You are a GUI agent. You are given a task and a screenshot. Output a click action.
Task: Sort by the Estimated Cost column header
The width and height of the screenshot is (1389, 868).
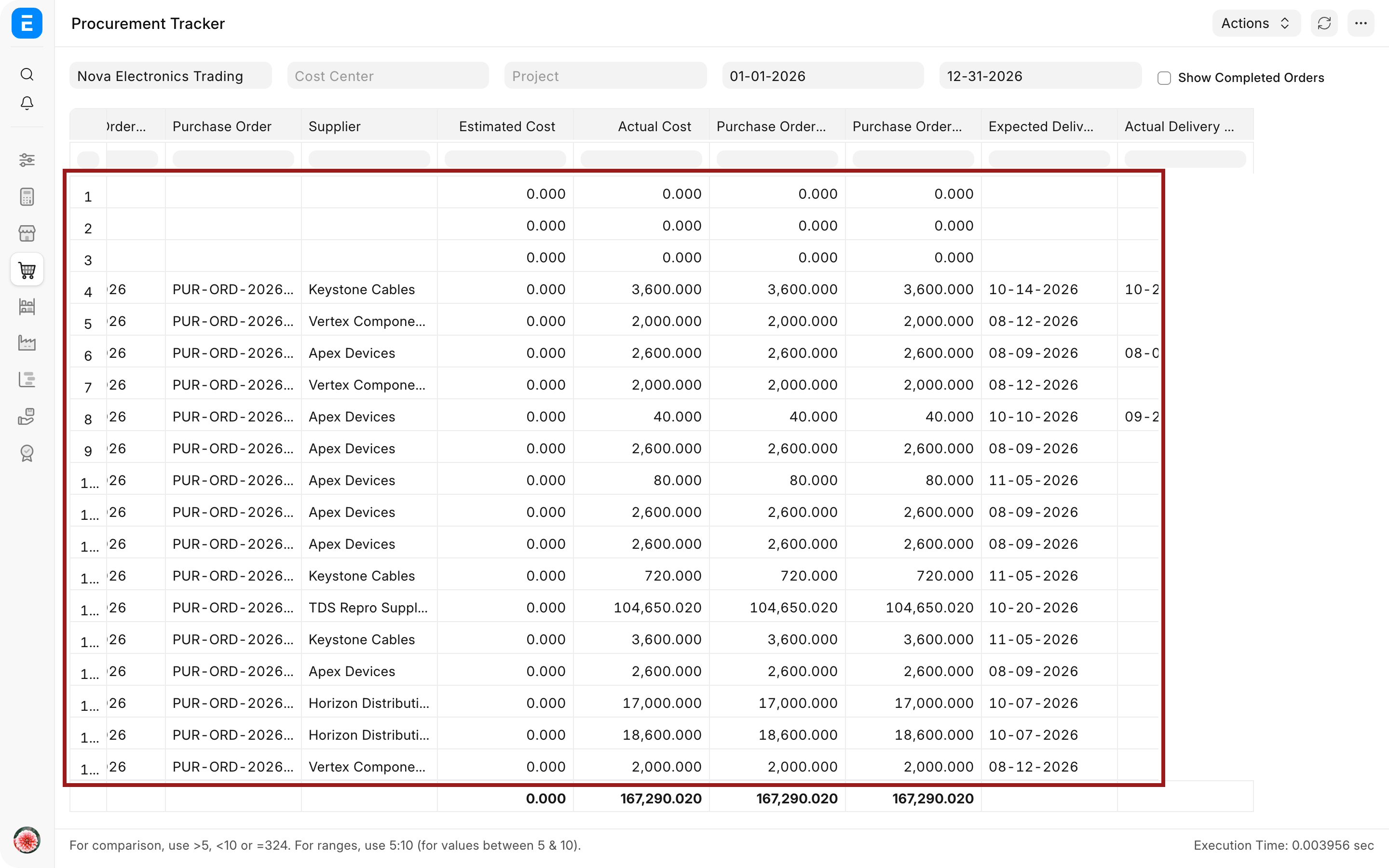[x=505, y=126]
